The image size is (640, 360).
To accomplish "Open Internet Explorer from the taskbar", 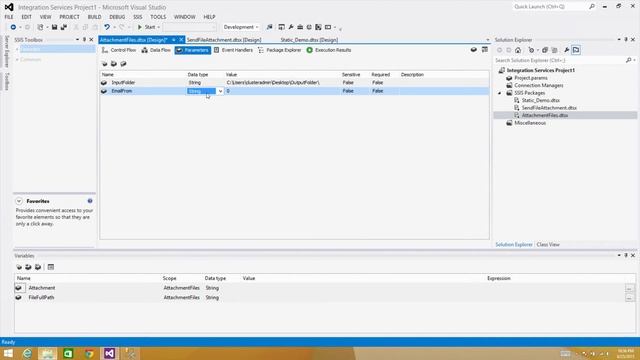I will click(x=27, y=353).
